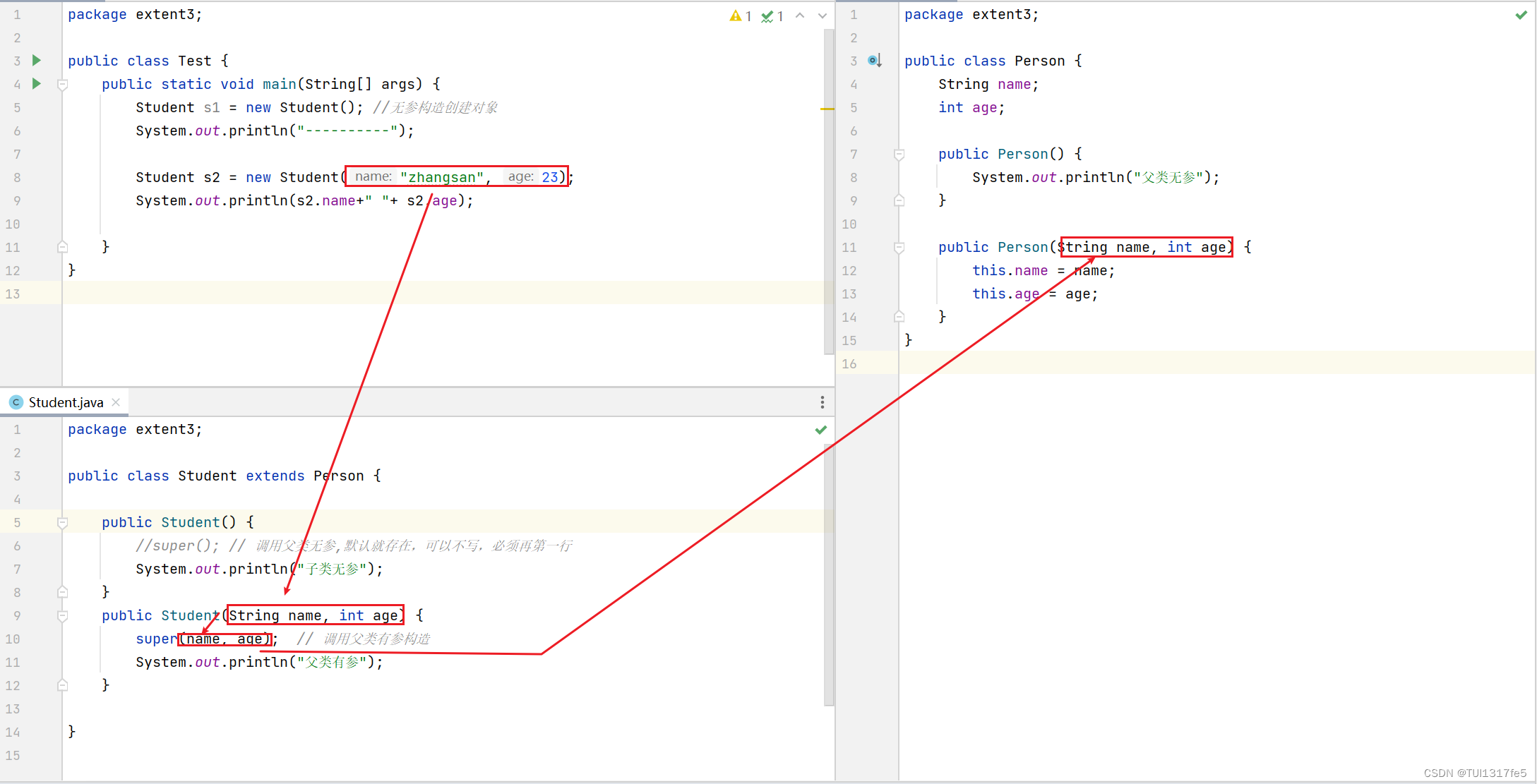Click the yellow warning stripe marker
Screen dimensions: 1537x784
coord(827,109)
